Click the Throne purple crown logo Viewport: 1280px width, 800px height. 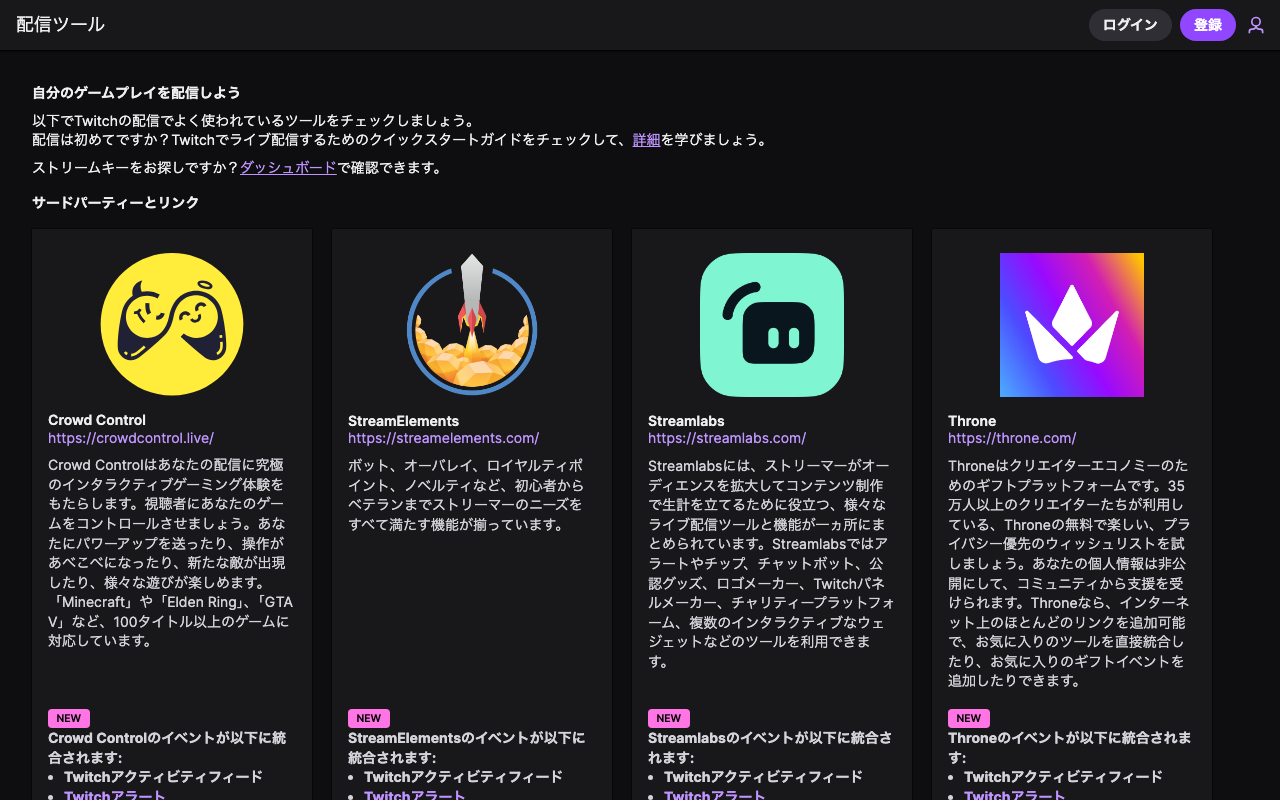click(1072, 324)
